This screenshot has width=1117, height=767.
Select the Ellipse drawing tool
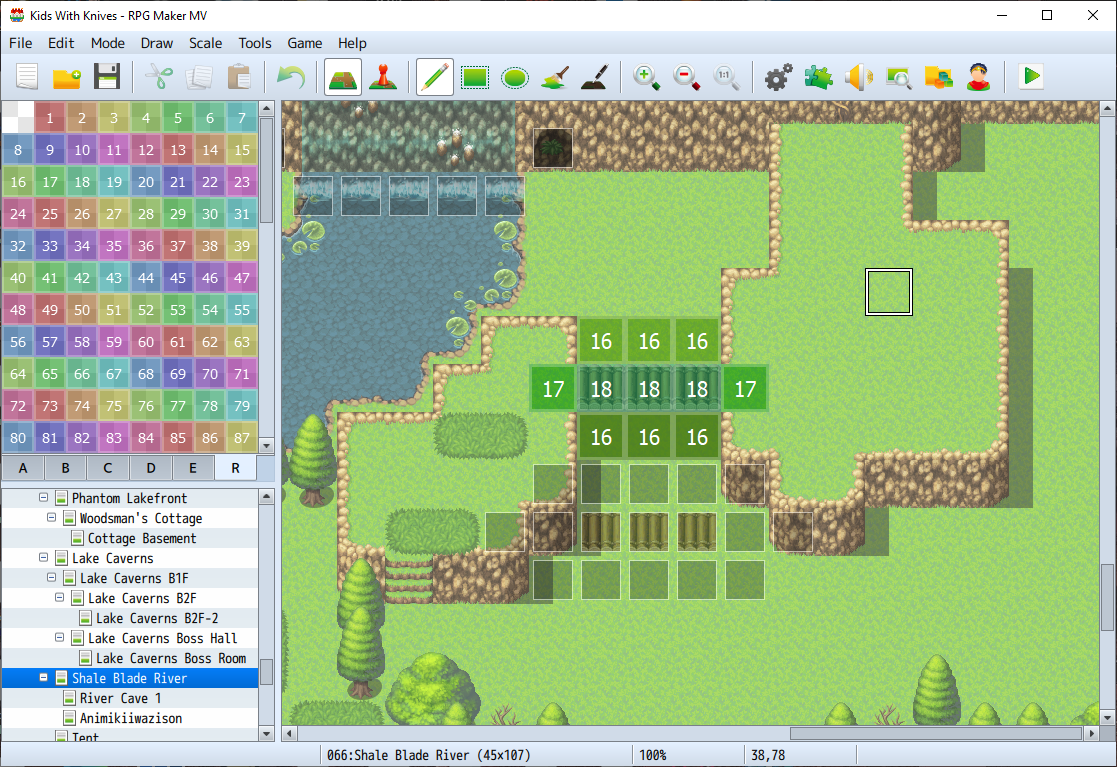click(515, 77)
